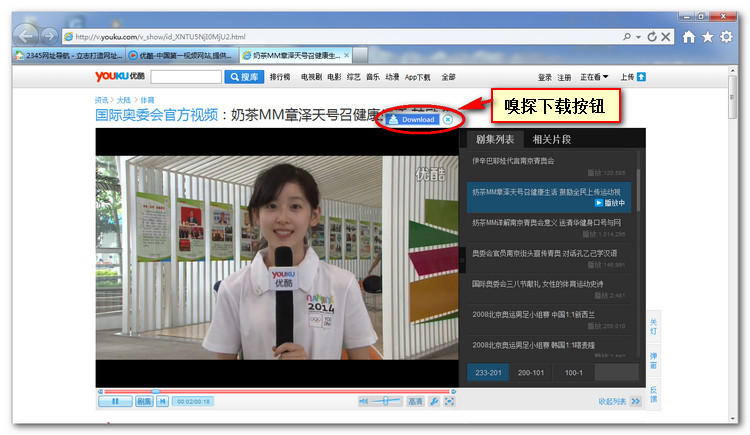Toggle 关灯 lights-off mode
Viewport: 750px width, 435px height.
(x=653, y=326)
